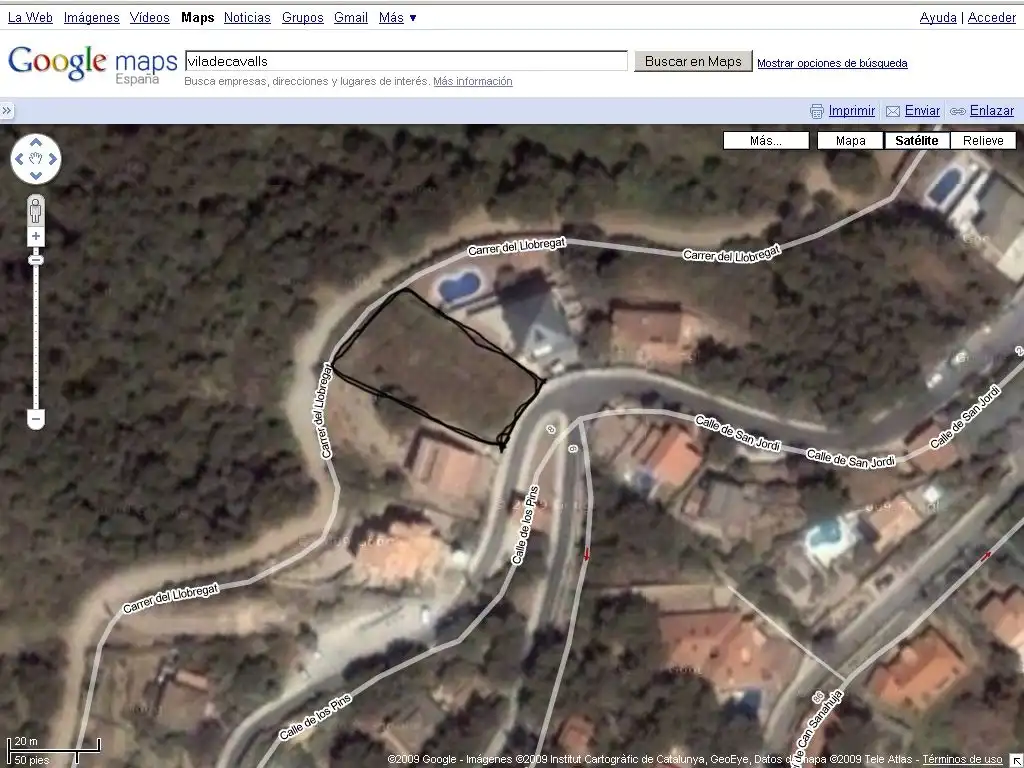Go to La Web in top navigation
The width and height of the screenshot is (1024, 768).
pyautogui.click(x=30, y=18)
